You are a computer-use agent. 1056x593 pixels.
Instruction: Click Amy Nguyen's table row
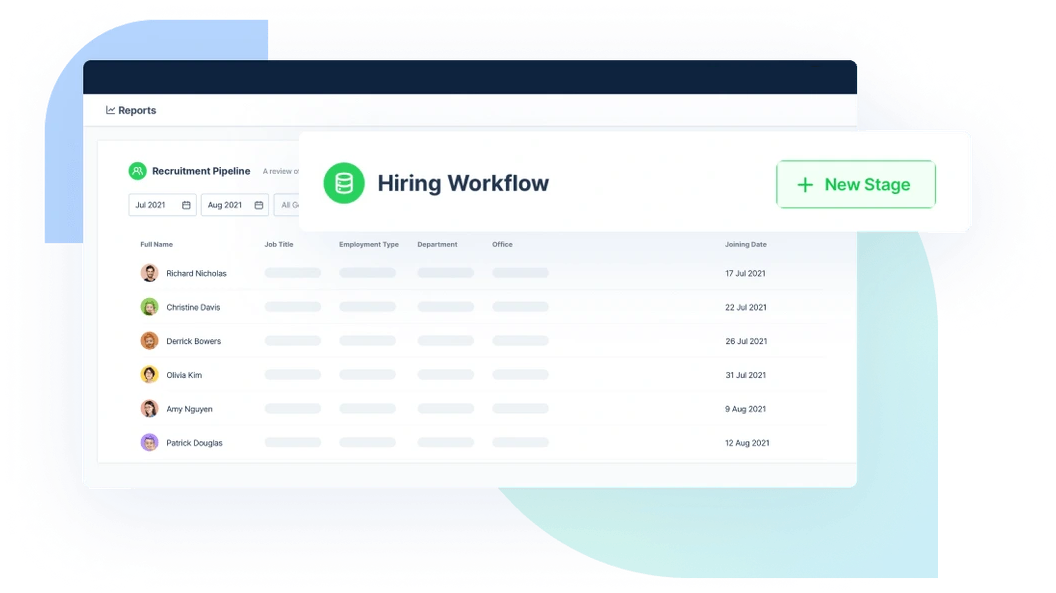pos(450,409)
